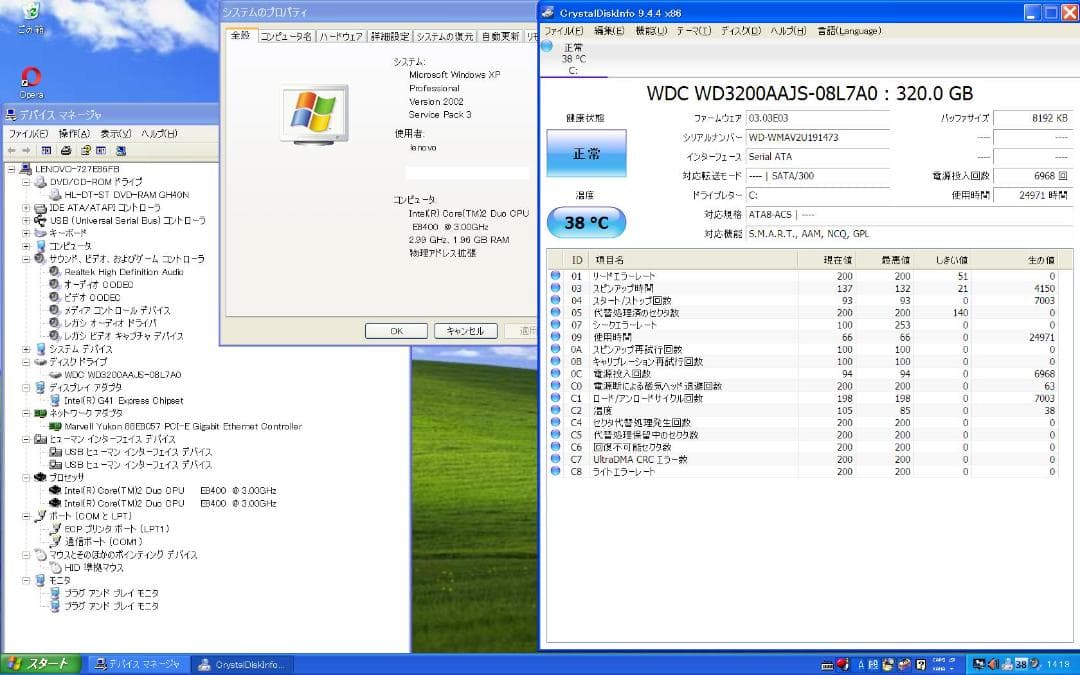Screen dimensions: 1080x675
Task: Click the 38 temperature tray icon of CrystalDiskInfo
Action: 1019,663
